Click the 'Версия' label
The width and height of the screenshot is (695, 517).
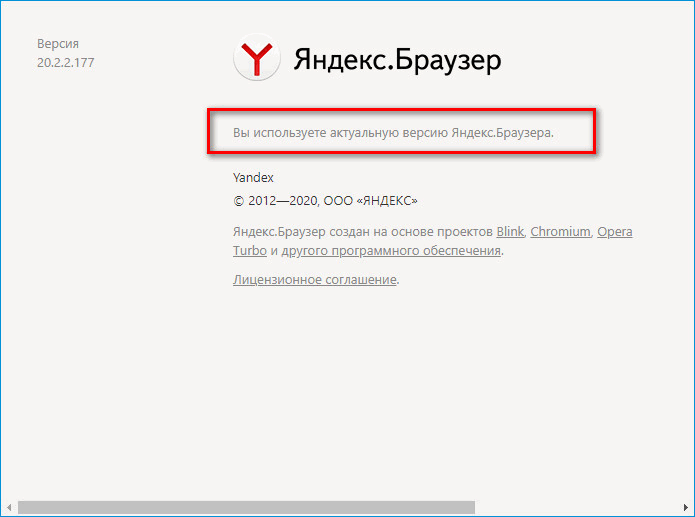[x=58, y=44]
